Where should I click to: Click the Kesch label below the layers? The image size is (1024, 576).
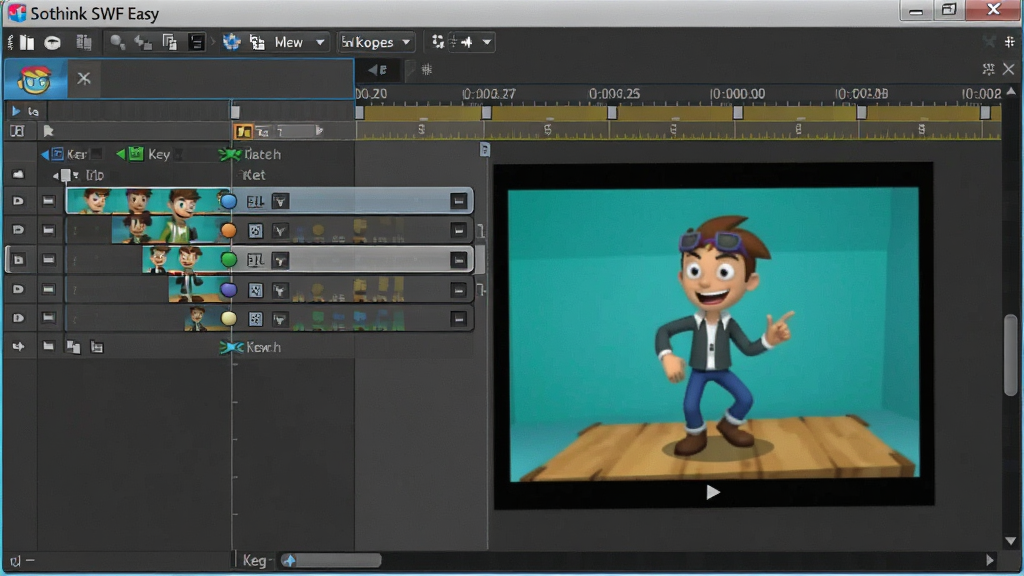[263, 347]
